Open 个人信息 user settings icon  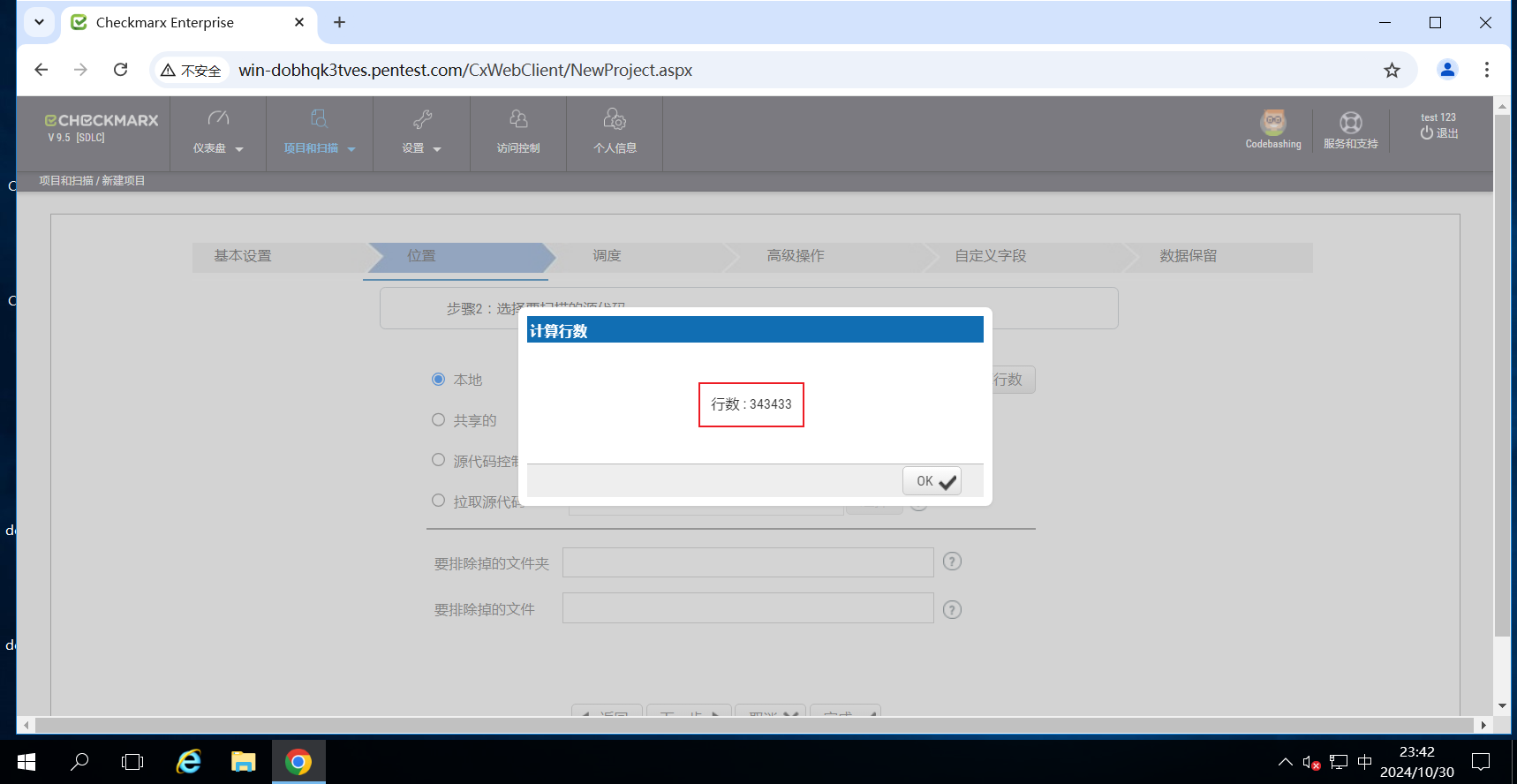[615, 132]
